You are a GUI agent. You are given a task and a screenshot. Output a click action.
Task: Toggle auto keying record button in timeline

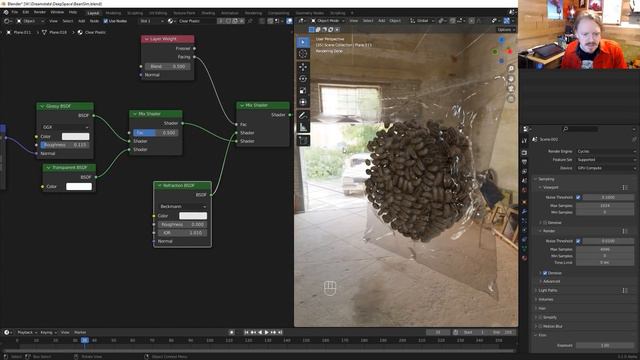231,332
